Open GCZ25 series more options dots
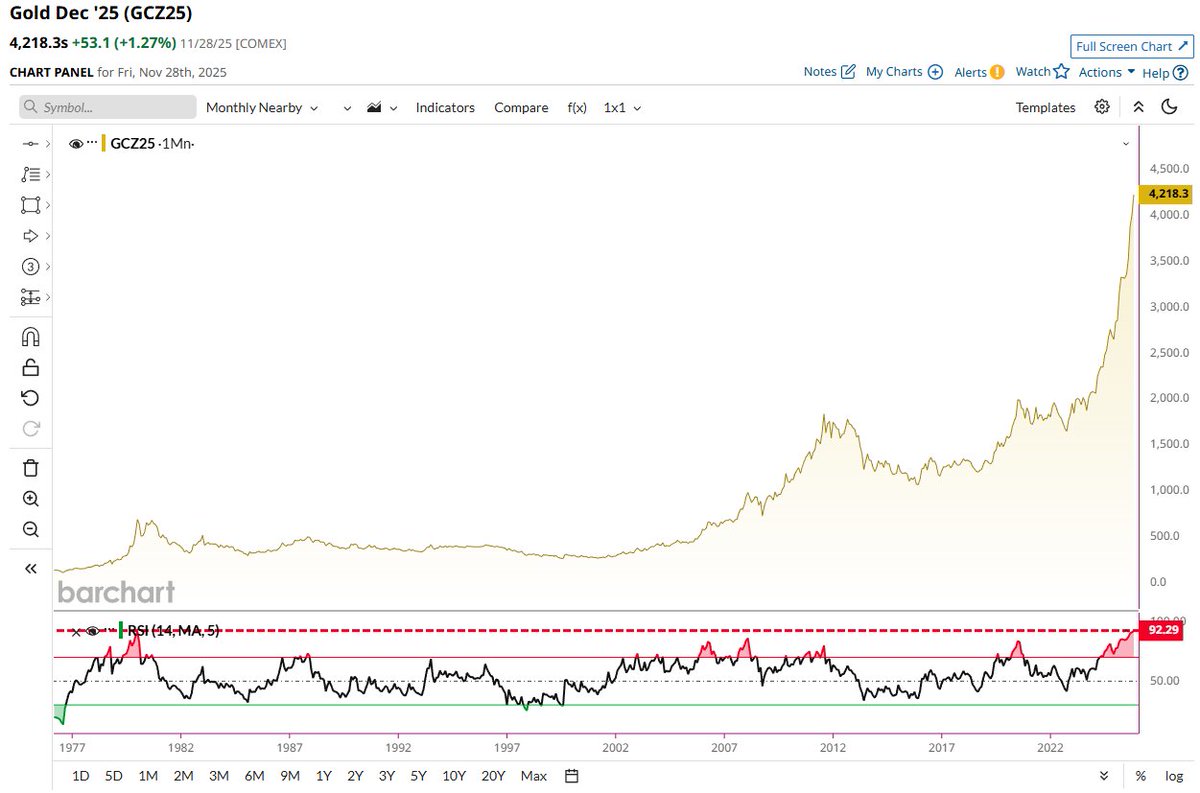 click(x=93, y=144)
